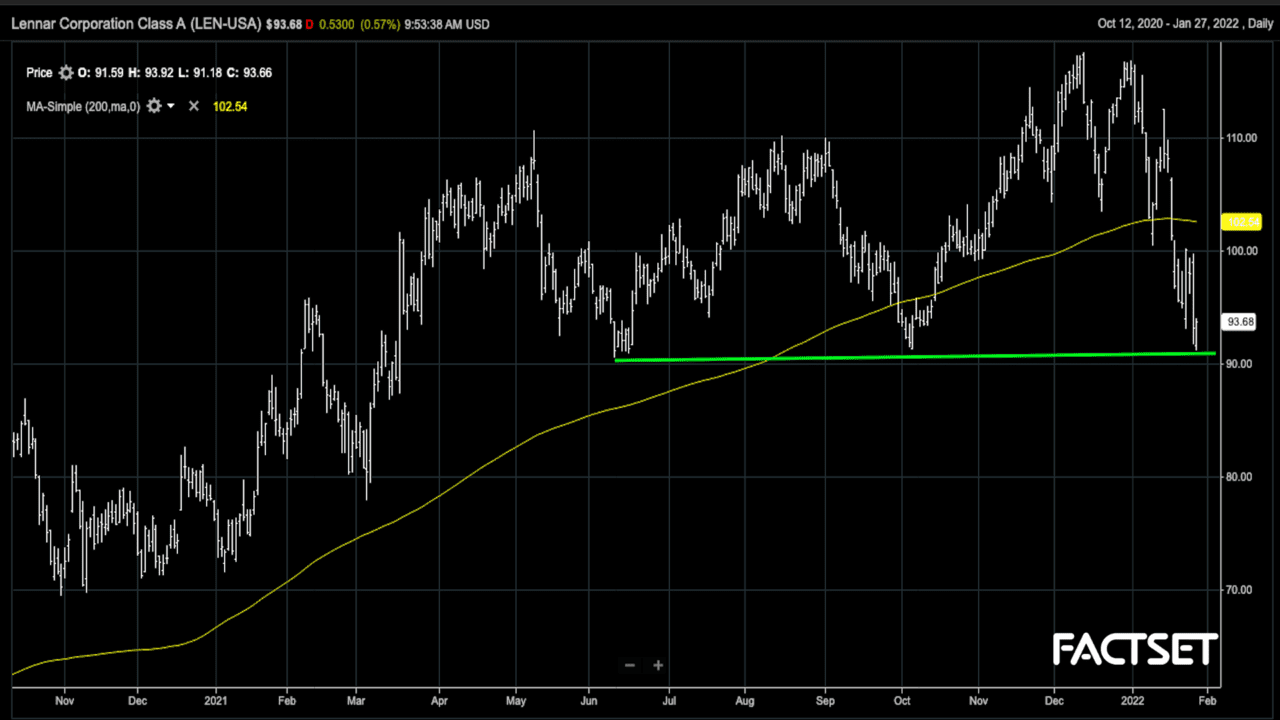Click the FactSet logo
Screen dimensions: 1280x720
[1135, 650]
